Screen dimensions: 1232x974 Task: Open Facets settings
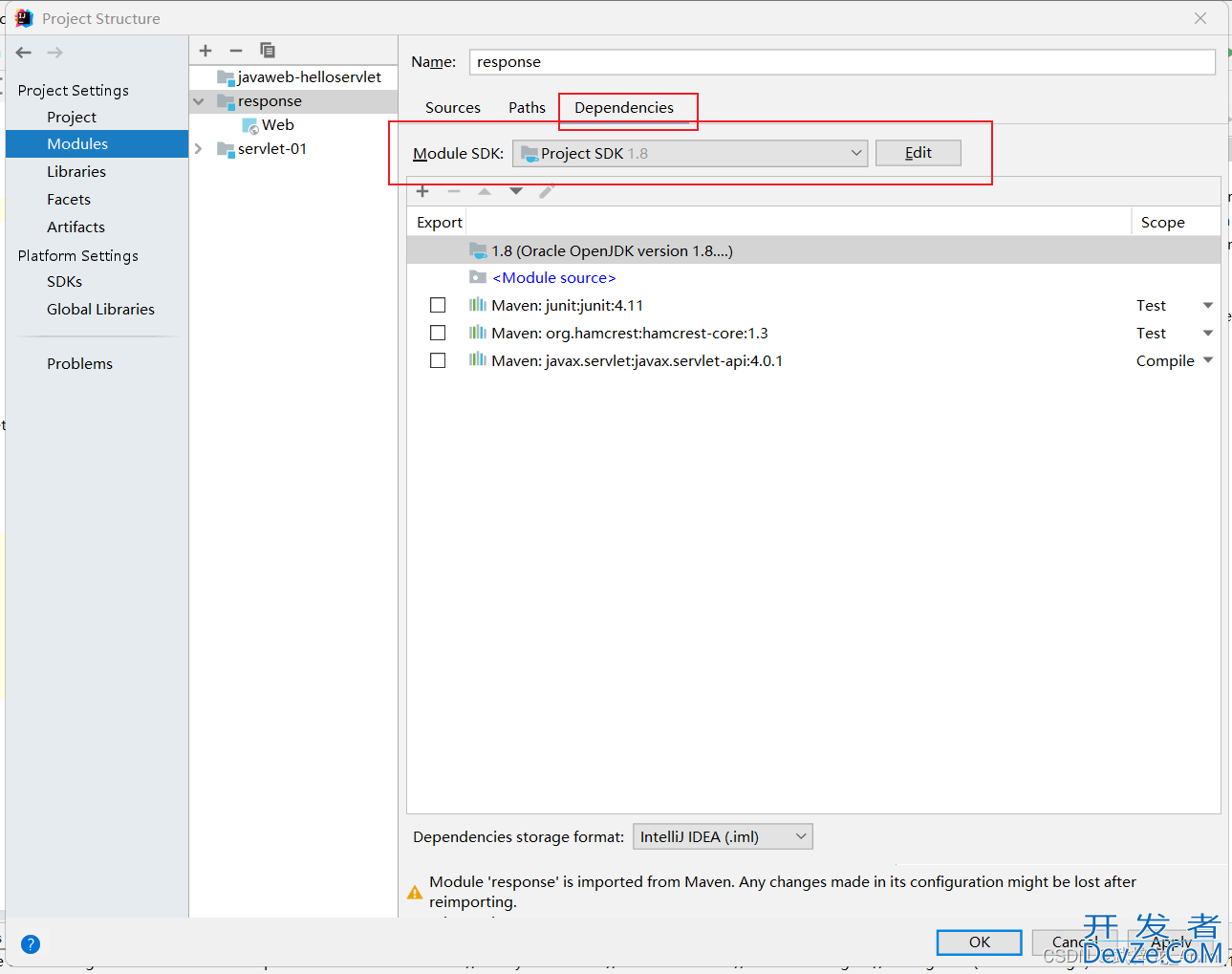(x=69, y=200)
